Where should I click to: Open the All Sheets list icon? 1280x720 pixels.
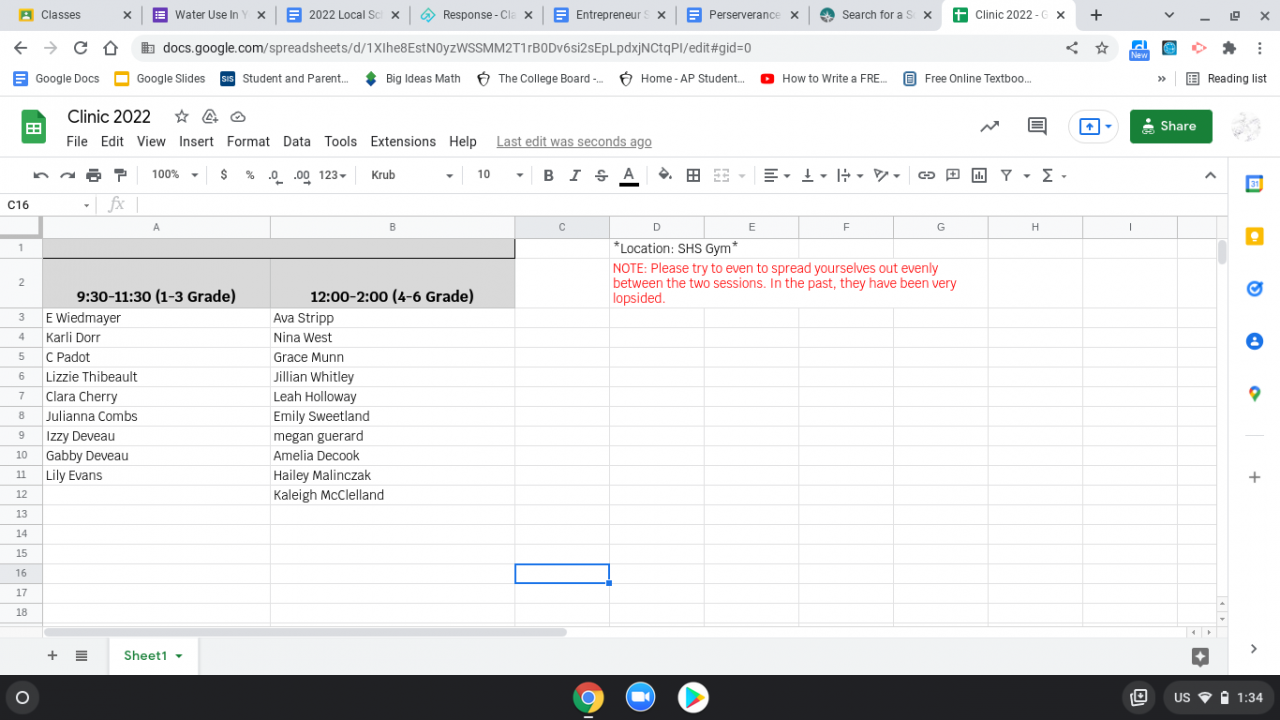(x=82, y=656)
